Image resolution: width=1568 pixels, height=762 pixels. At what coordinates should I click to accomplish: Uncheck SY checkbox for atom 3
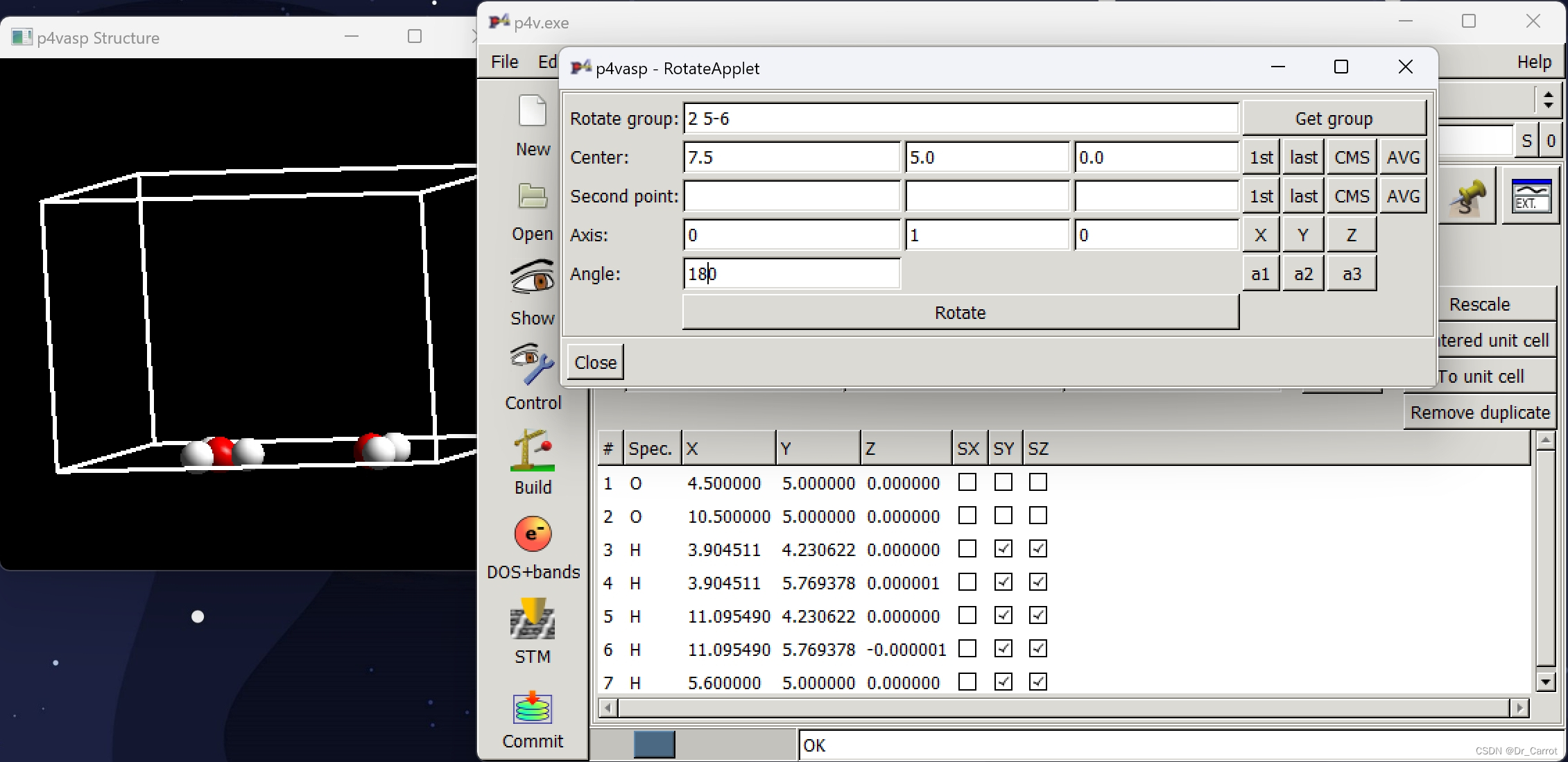[1003, 549]
